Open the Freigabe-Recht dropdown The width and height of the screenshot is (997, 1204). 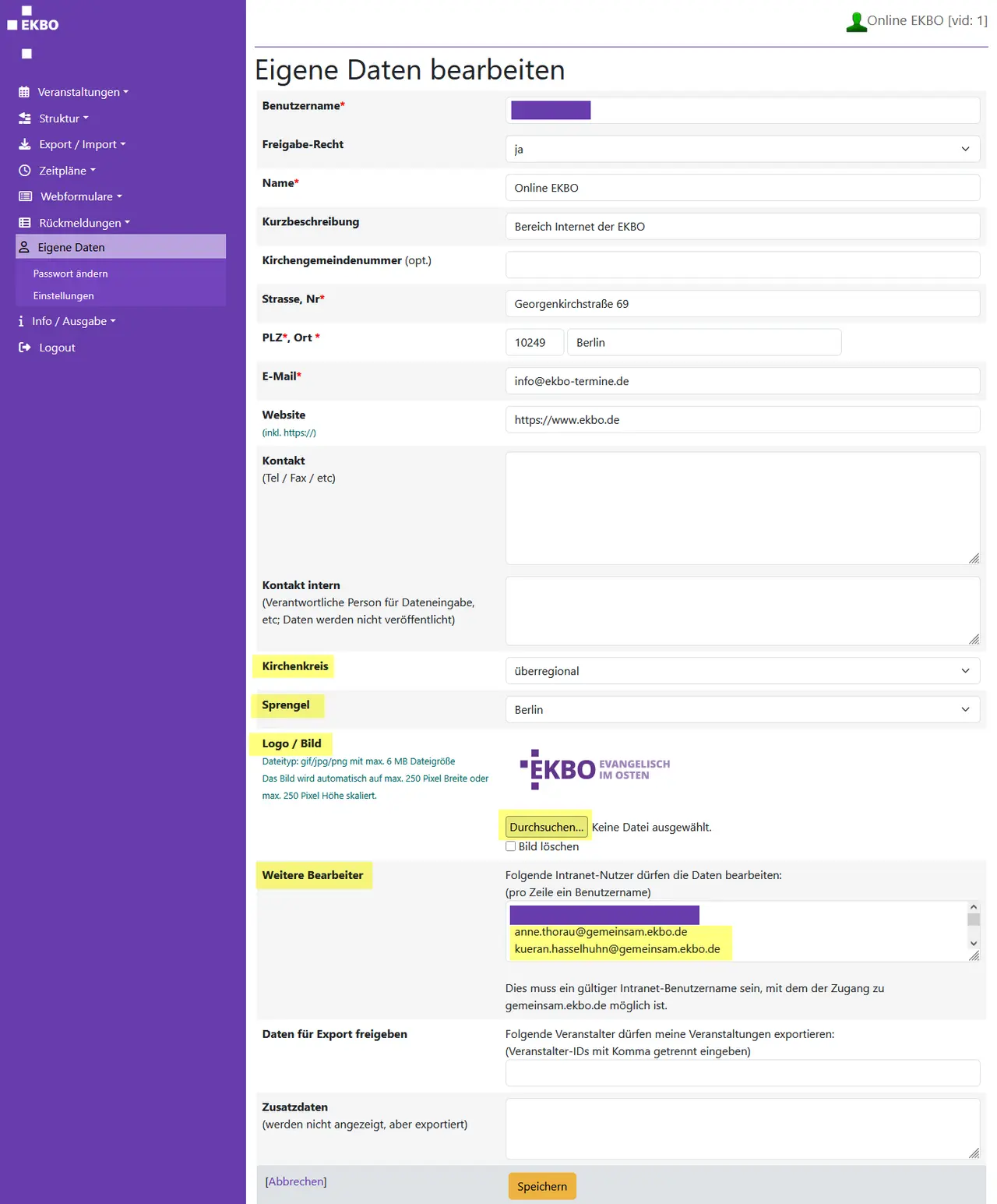coord(742,149)
